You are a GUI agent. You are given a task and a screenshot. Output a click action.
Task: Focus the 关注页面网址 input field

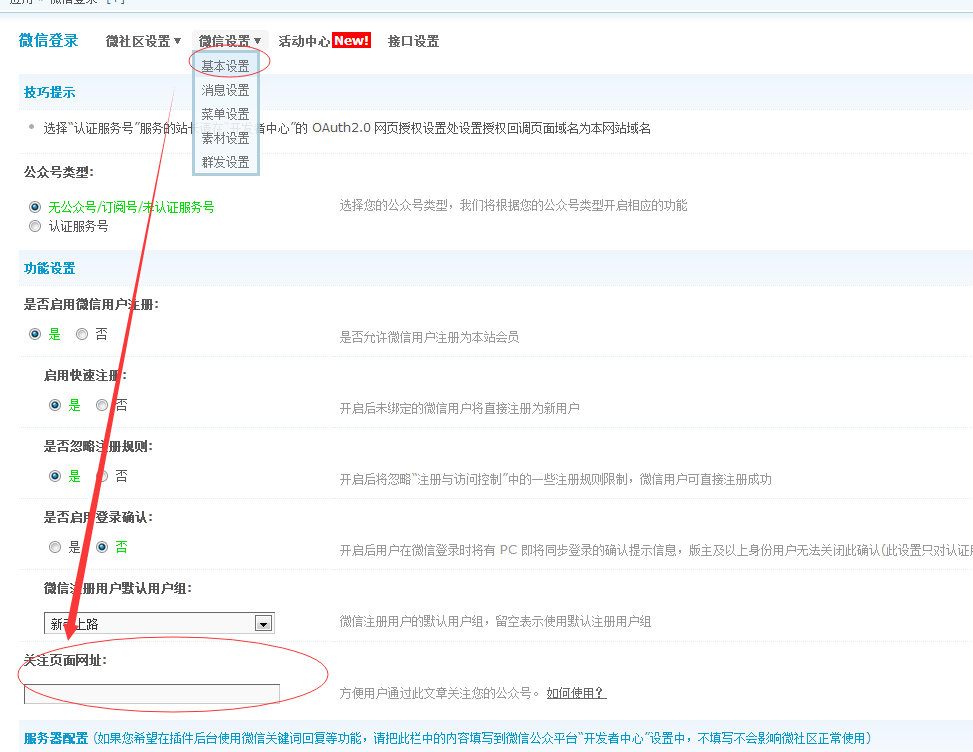151,694
